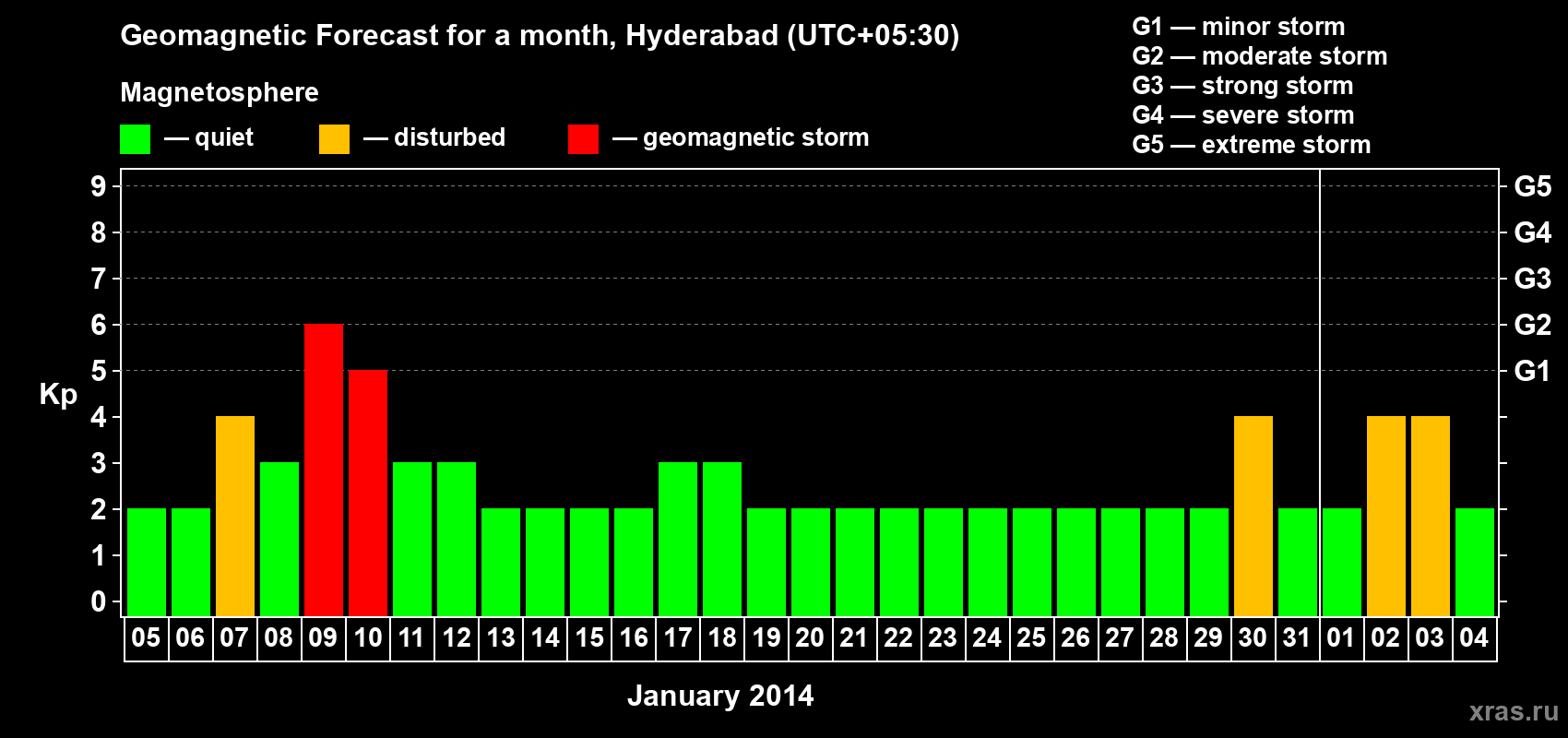
Task: Click the red geomagnetic storm legend swatch
Action: (x=583, y=139)
